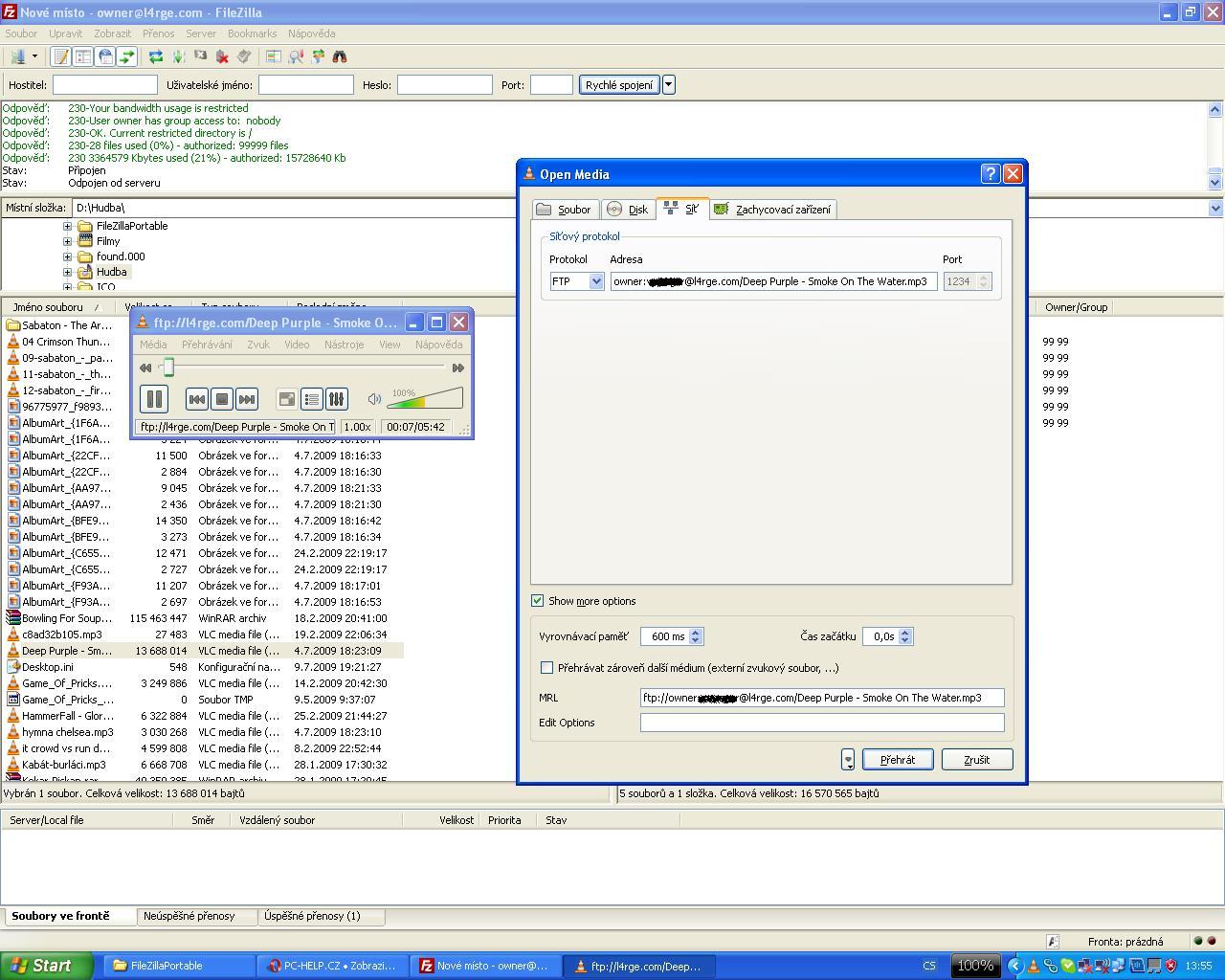Click FileZilla refresh file lists icon
The image size is (1225, 980).
point(155,57)
